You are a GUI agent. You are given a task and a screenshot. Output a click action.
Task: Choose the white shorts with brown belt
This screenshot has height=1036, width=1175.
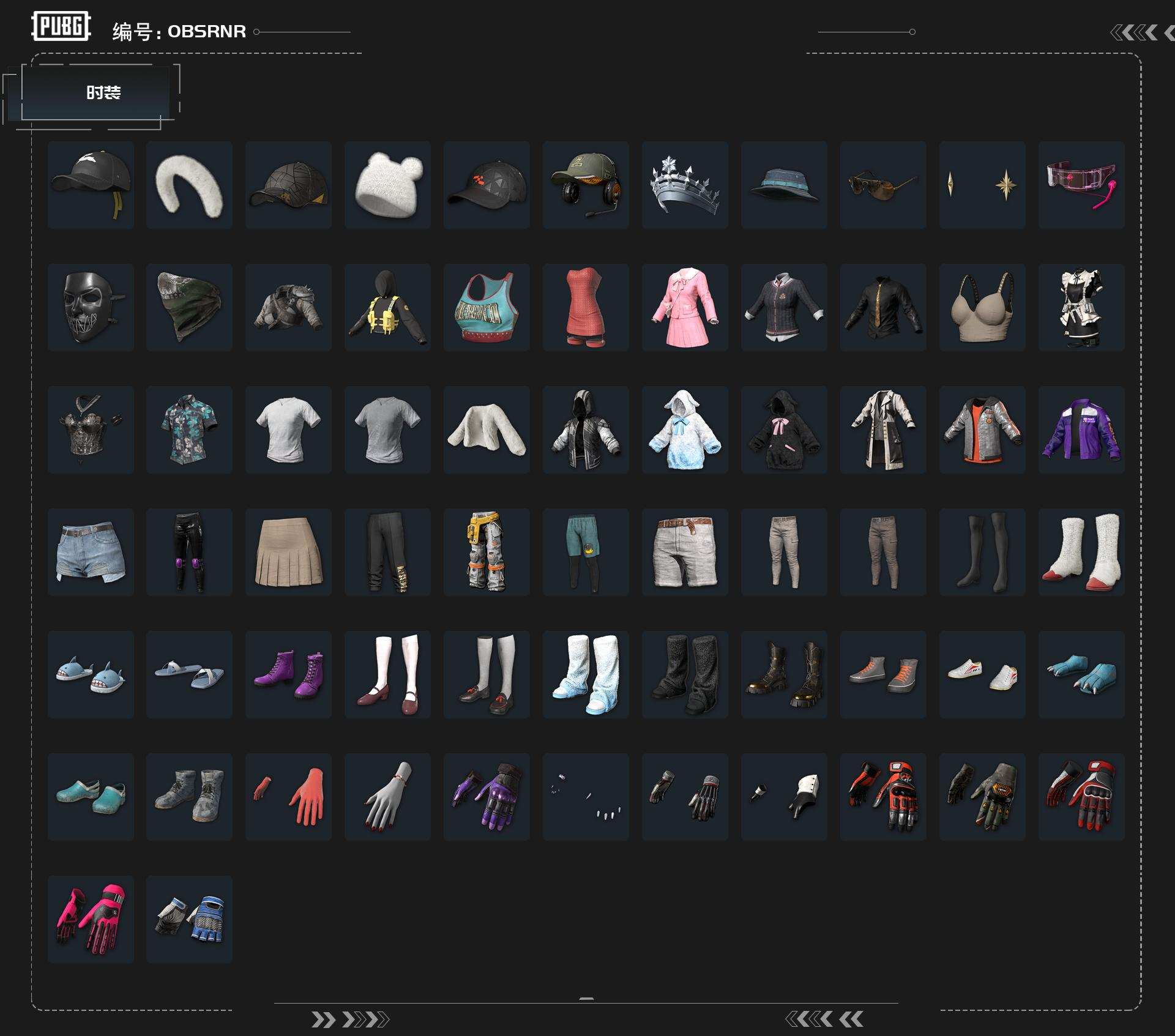pyautogui.click(x=685, y=552)
